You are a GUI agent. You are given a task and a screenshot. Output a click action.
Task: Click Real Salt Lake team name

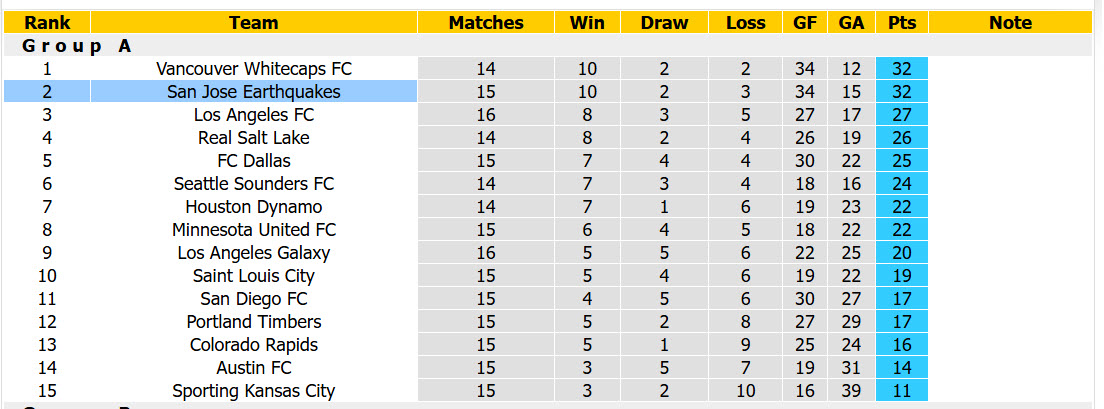click(x=253, y=138)
